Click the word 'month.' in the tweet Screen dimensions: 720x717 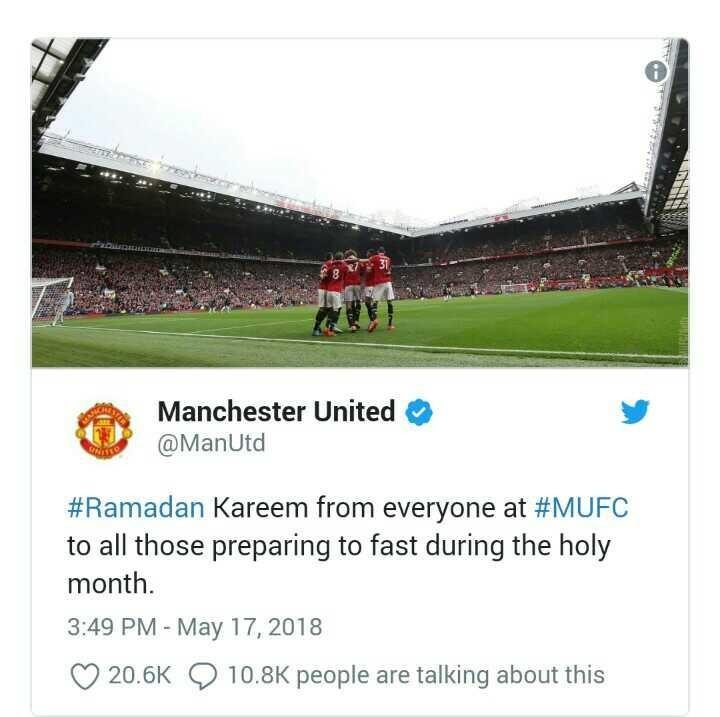(111, 584)
